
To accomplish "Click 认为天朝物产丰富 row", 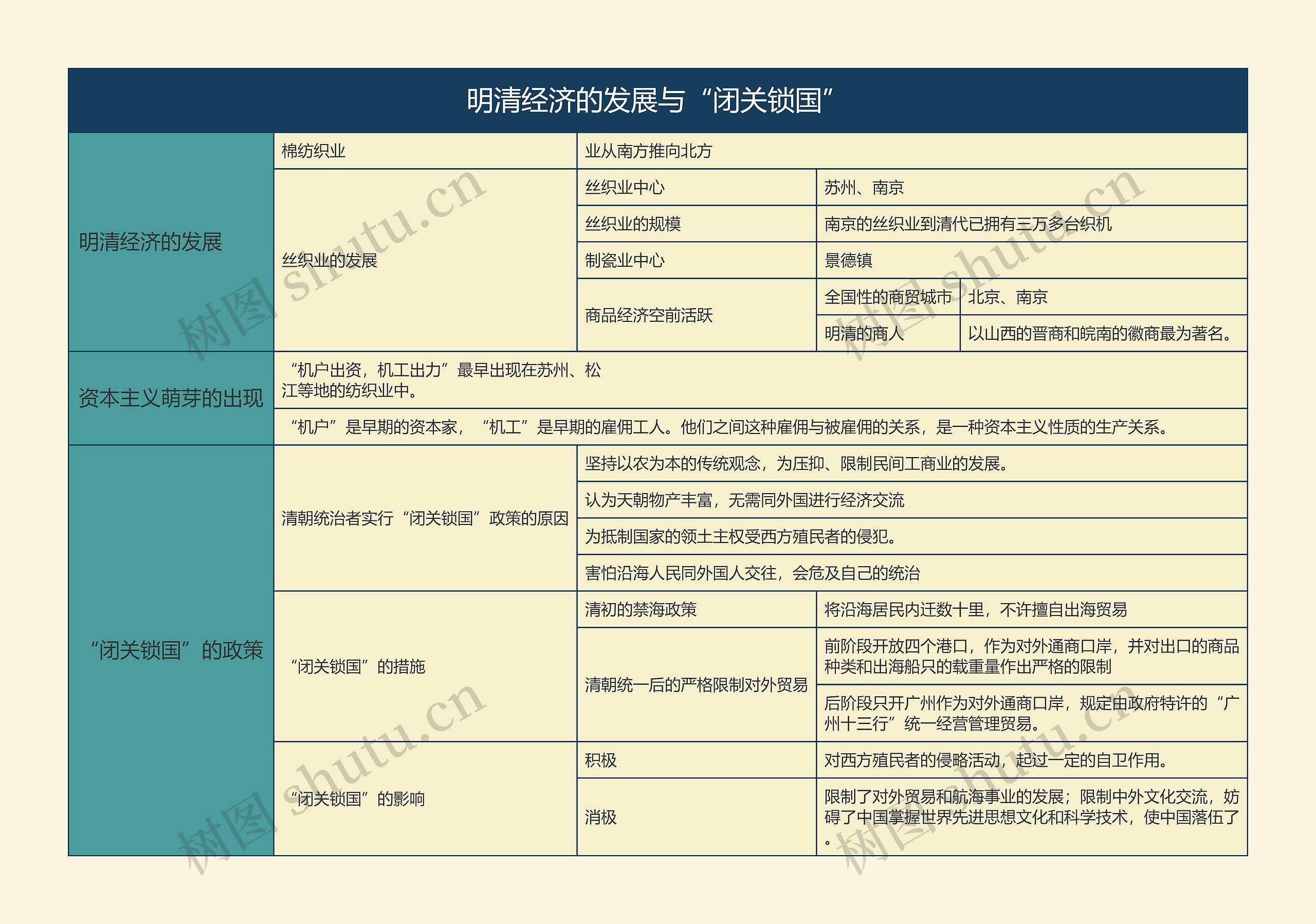I will 912,500.
